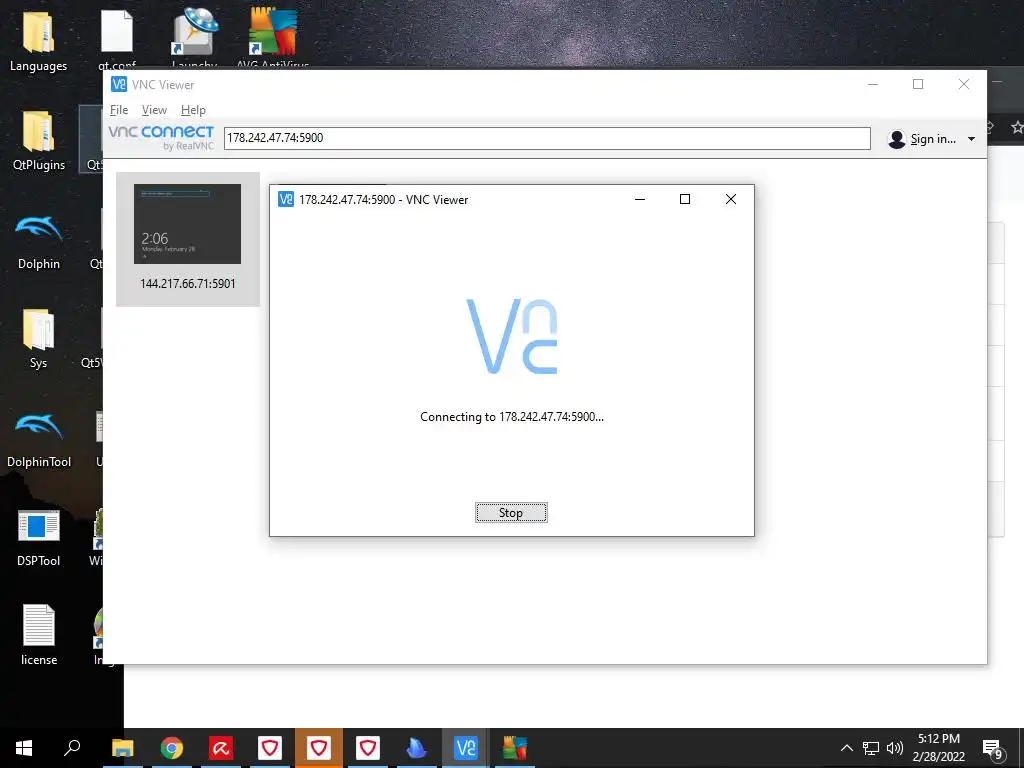The width and height of the screenshot is (1024, 768).
Task: Open the View menu in VNC Viewer
Action: tap(154, 110)
